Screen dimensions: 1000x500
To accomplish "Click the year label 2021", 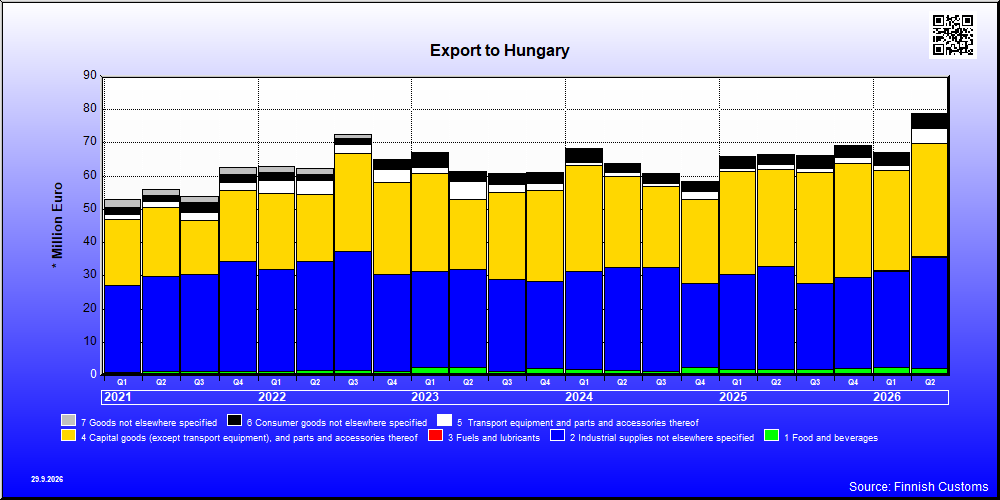I will click(x=117, y=397).
